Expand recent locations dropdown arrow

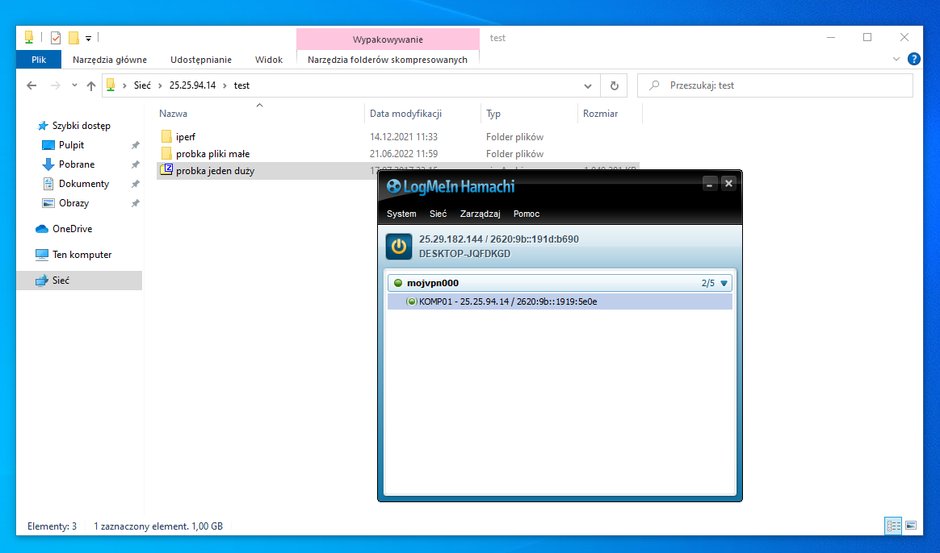click(x=74, y=85)
